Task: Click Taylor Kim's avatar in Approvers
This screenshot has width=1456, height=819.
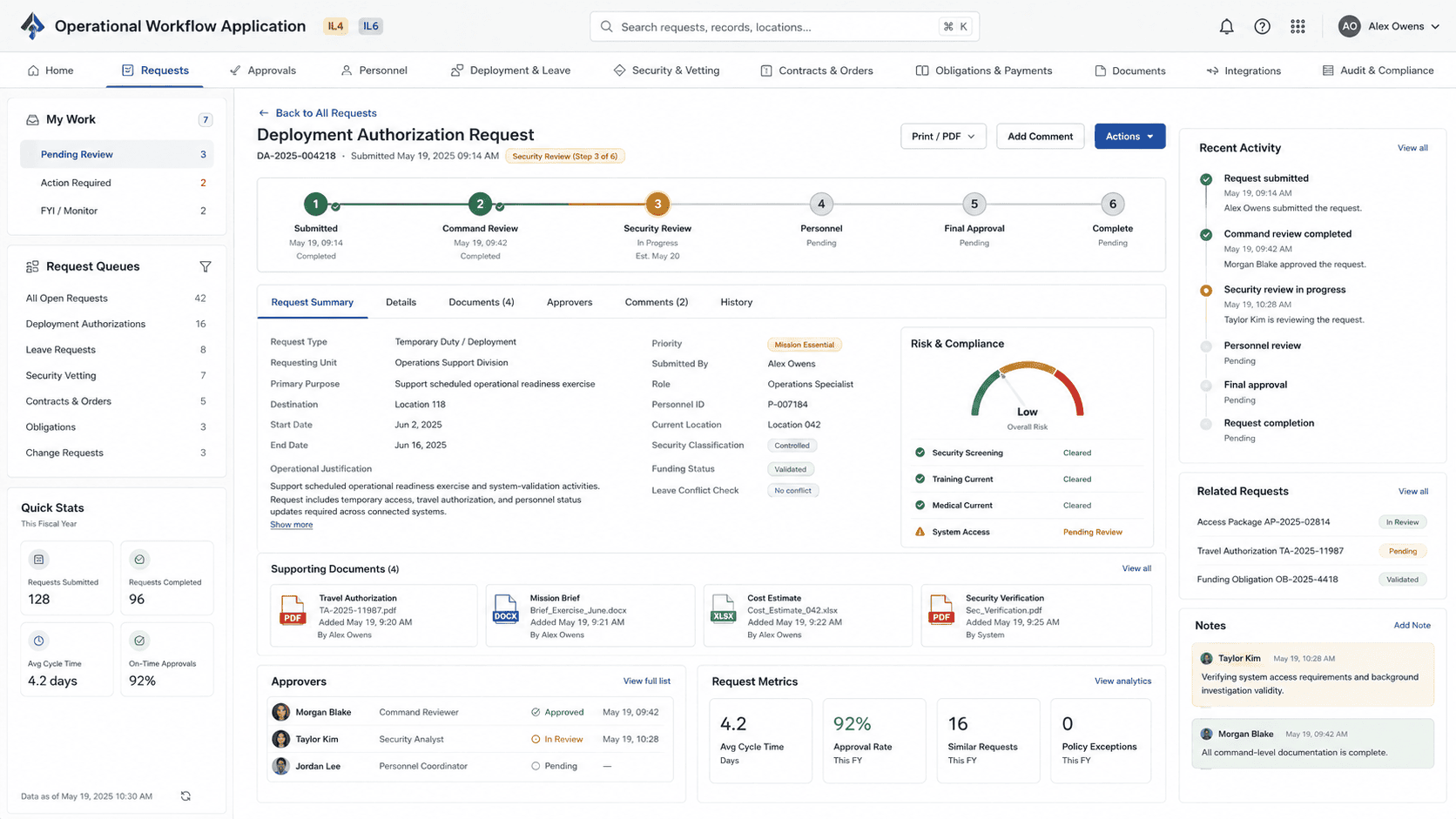Action: [x=280, y=739]
